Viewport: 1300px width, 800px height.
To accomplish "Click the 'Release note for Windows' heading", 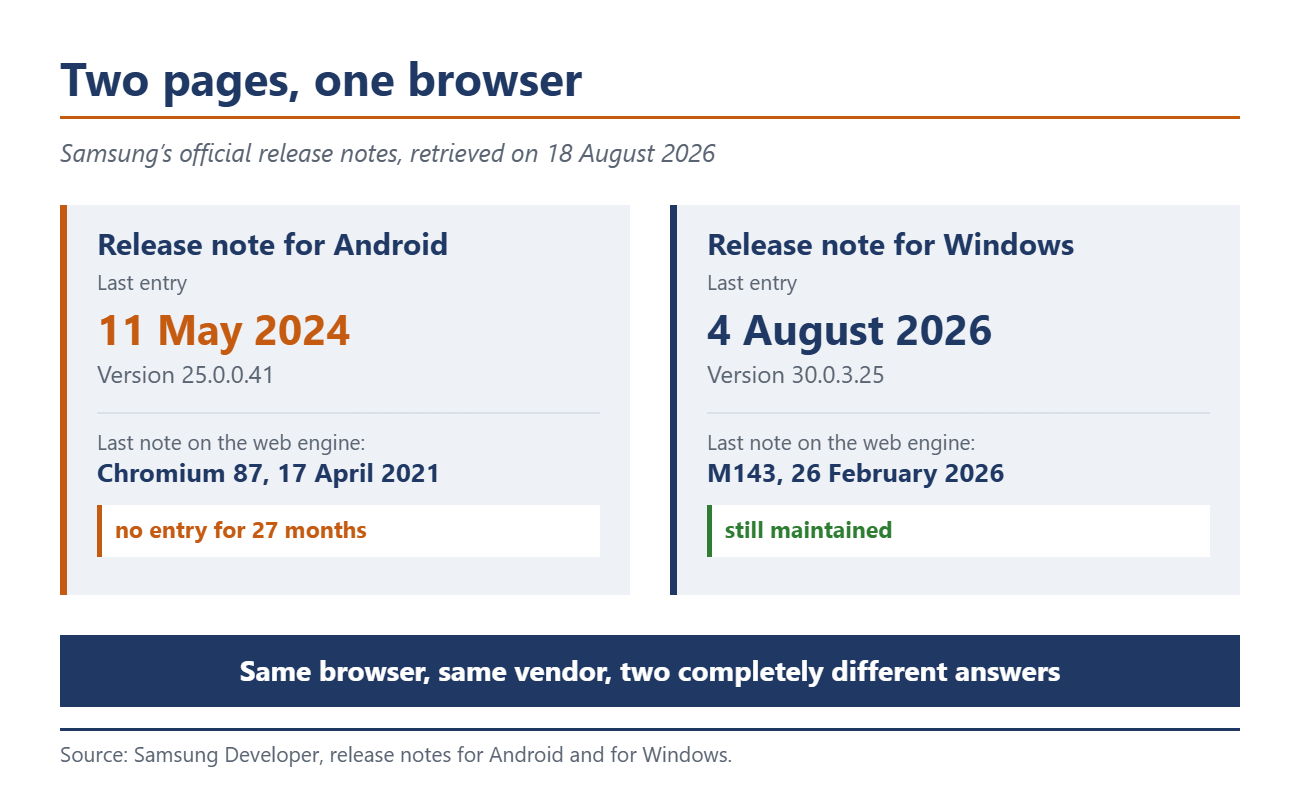I will (x=891, y=244).
